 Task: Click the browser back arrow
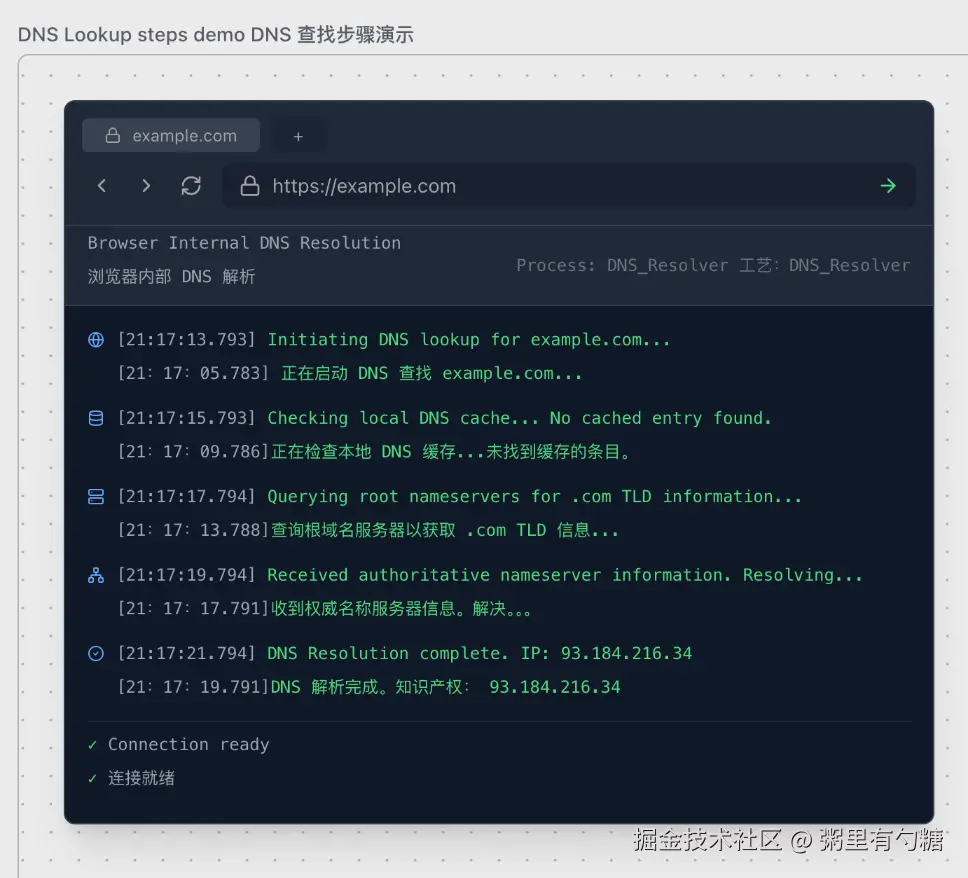102,186
